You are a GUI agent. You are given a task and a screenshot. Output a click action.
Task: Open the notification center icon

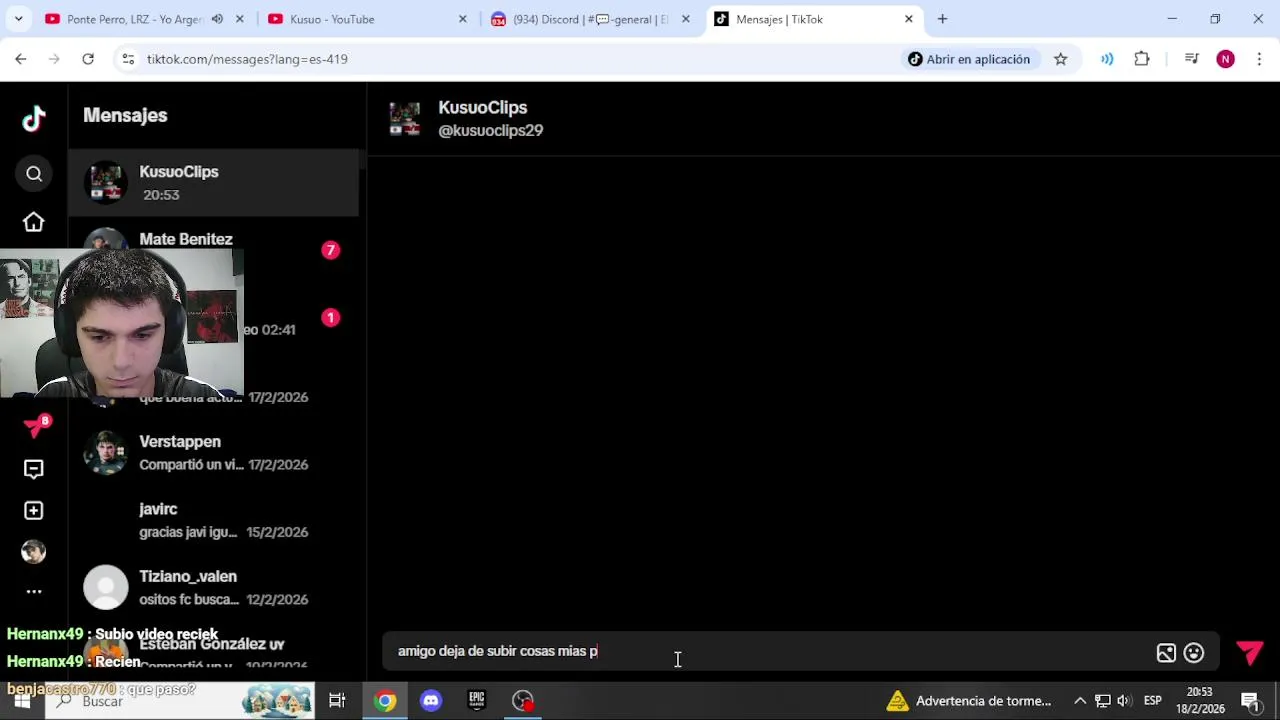pyautogui.click(x=1251, y=701)
